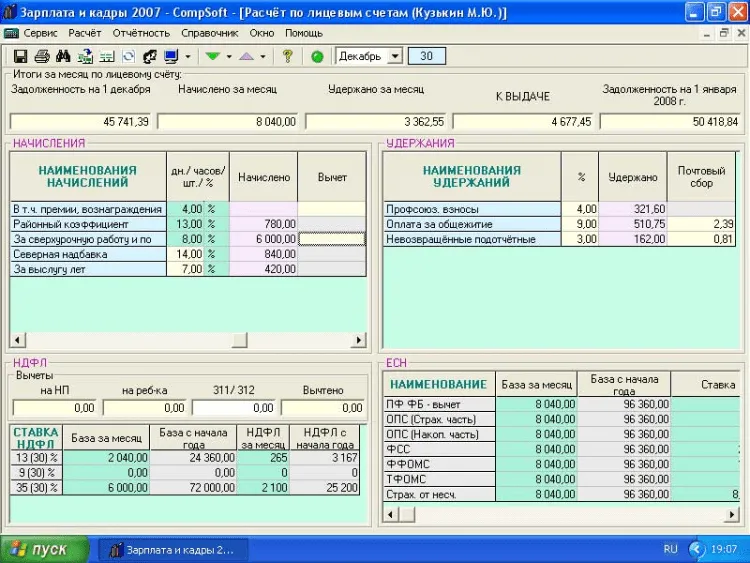The height and width of the screenshot is (563, 750).
Task: Click the refresh arrows toolbar icon
Action: pos(128,57)
